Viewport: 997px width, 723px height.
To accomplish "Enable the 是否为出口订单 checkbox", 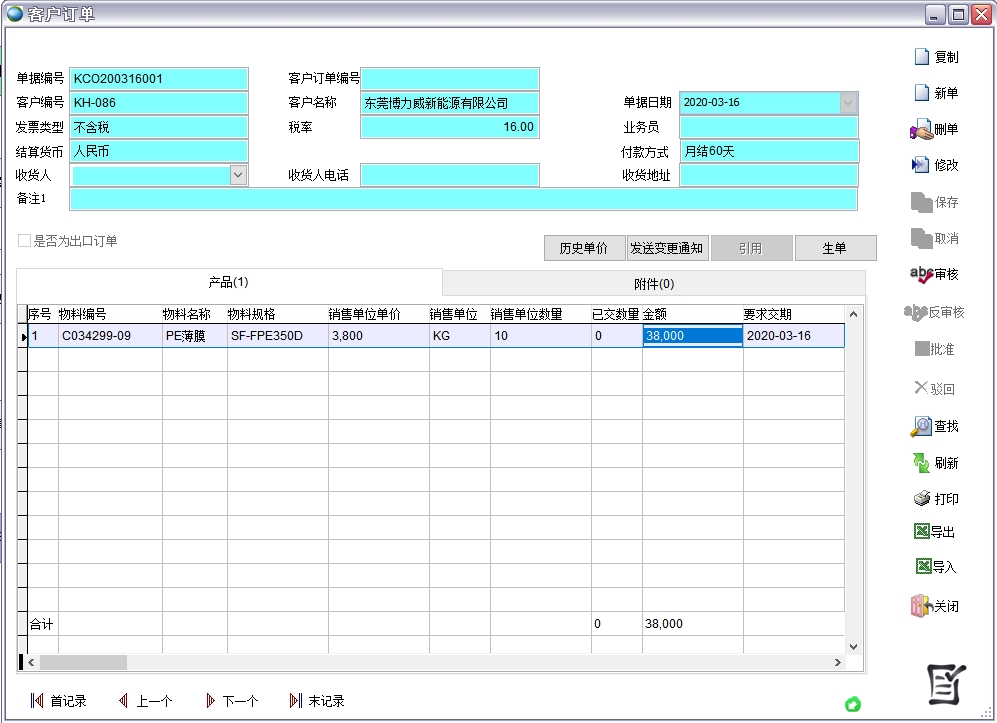I will [21, 239].
